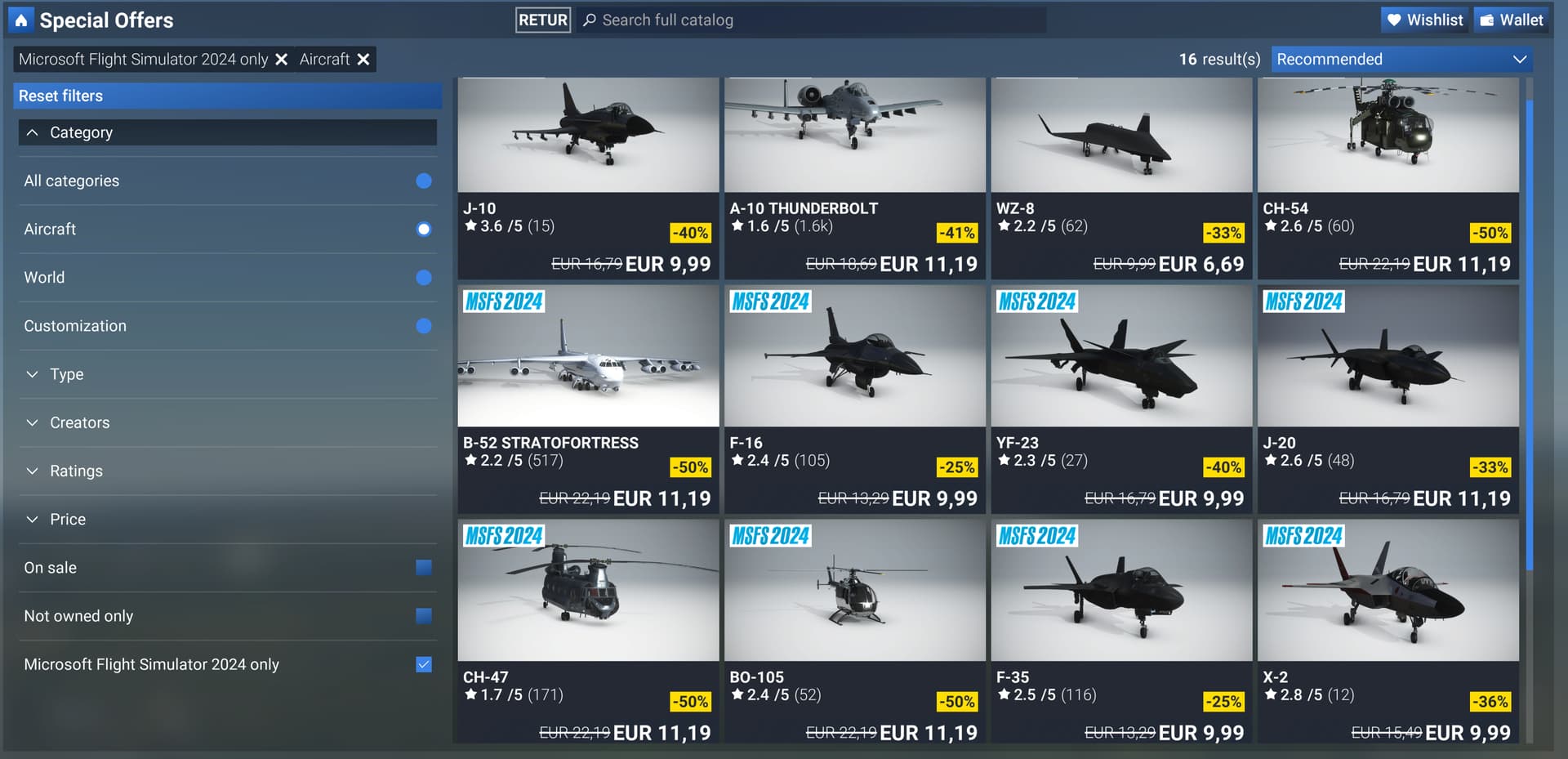
Task: Click the Reset filters button
Action: (x=228, y=96)
